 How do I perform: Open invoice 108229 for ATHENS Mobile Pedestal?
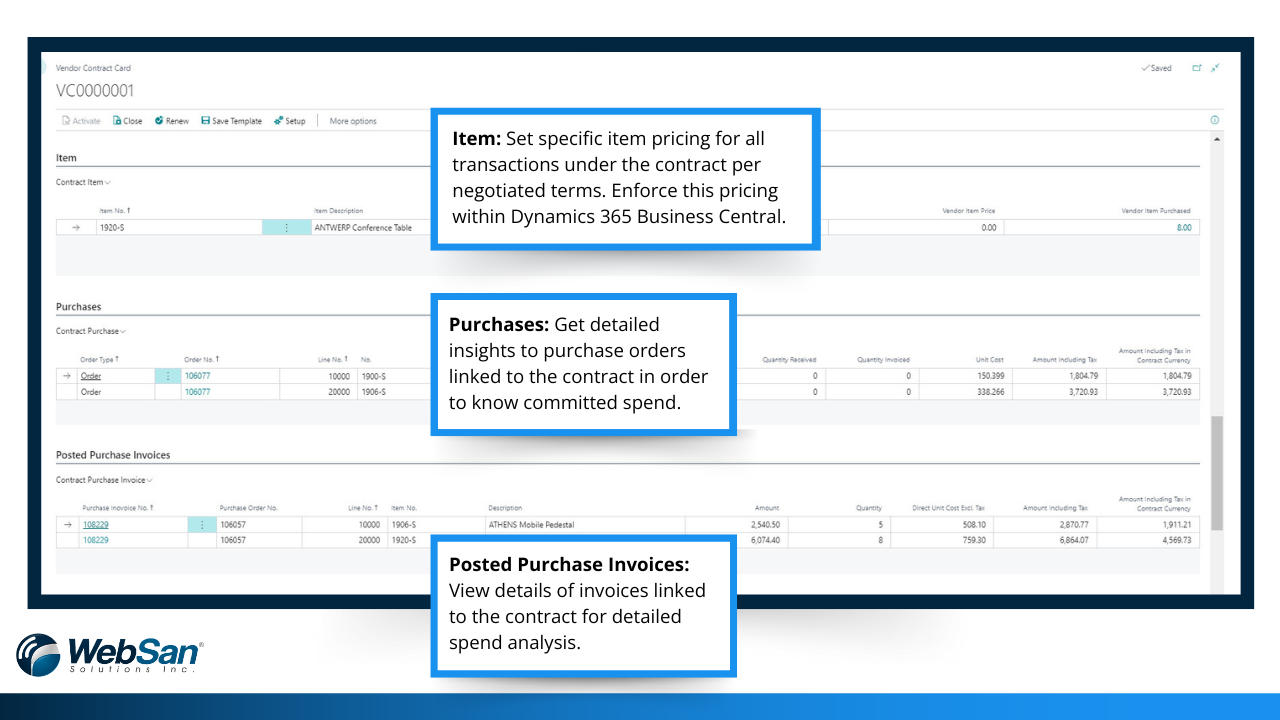[96, 524]
